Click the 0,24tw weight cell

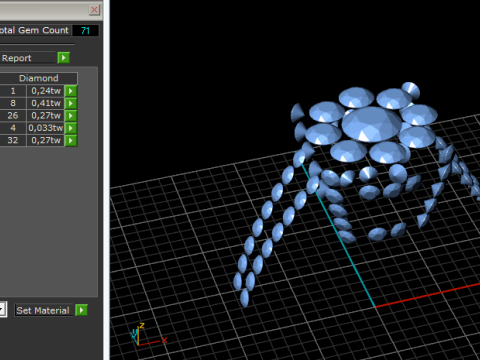(46, 91)
